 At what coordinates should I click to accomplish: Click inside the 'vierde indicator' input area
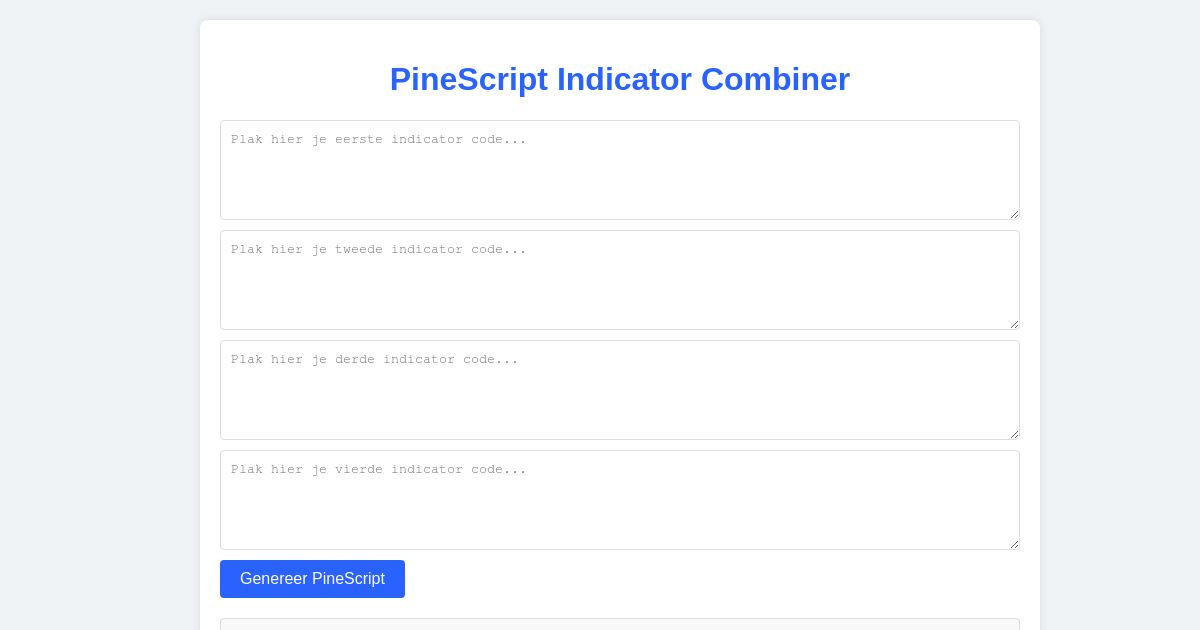[620, 500]
